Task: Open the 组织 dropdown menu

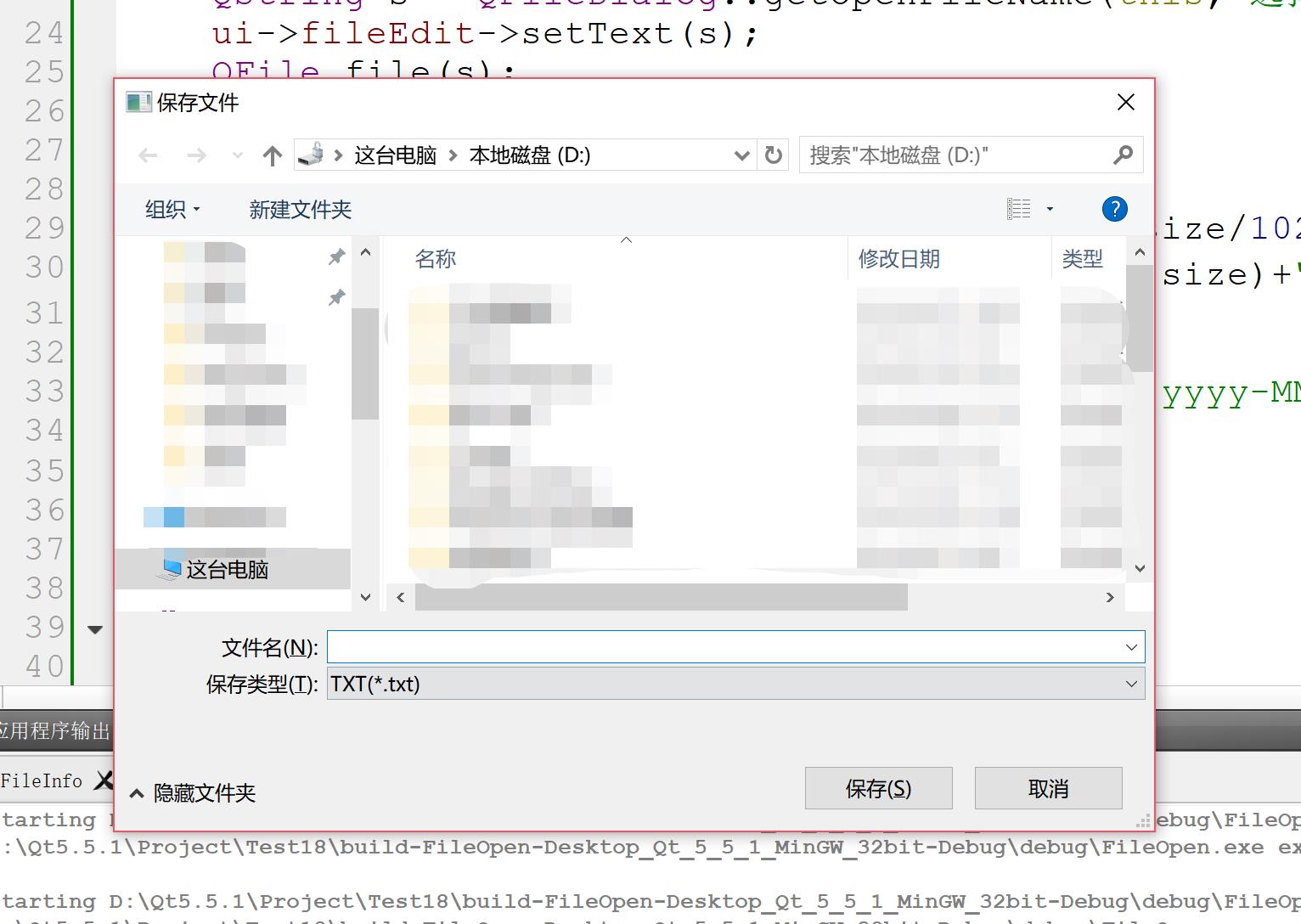Action: (172, 209)
